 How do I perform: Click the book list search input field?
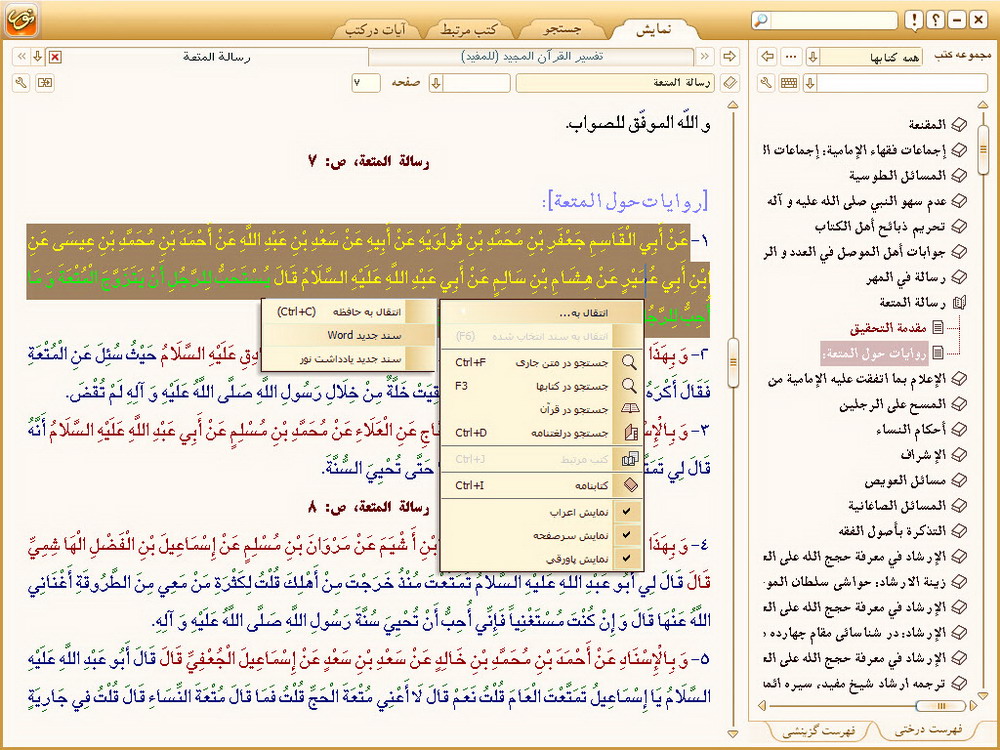[902, 83]
